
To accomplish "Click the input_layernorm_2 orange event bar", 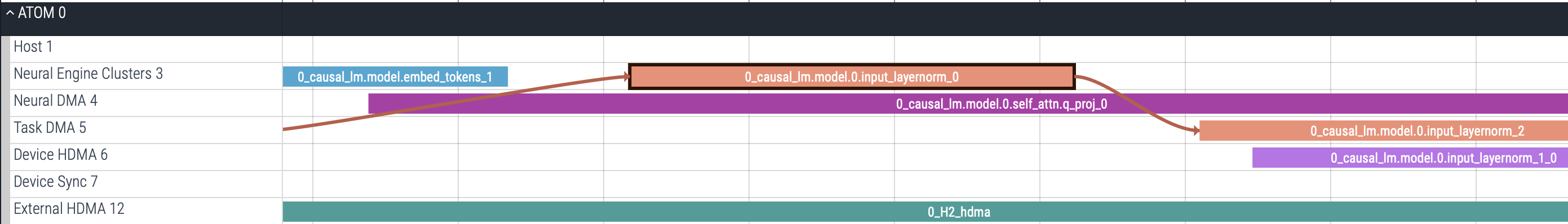I will coord(1384,131).
